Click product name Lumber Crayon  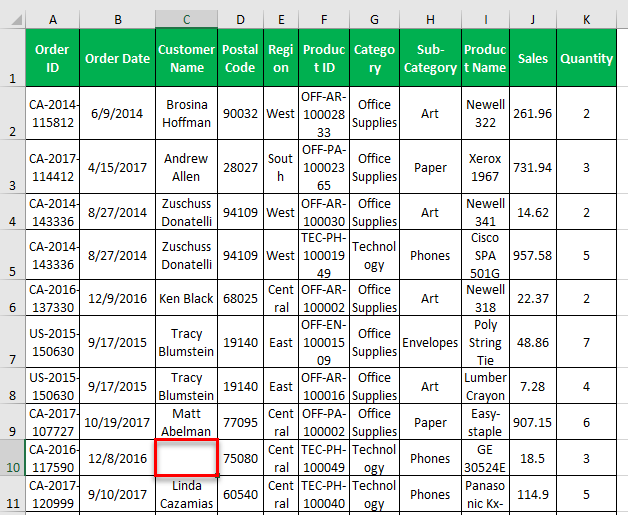[x=485, y=386]
